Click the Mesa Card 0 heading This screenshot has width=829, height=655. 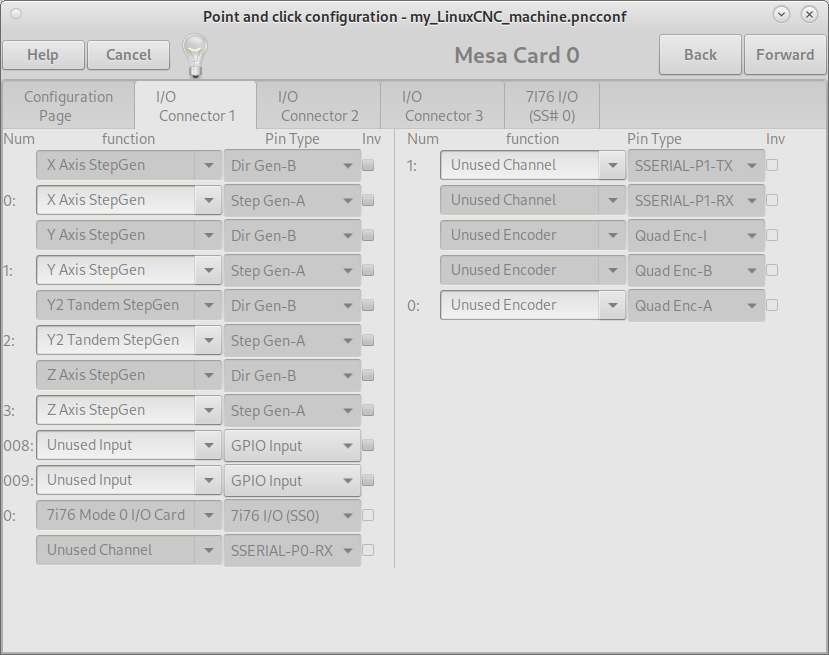(517, 55)
